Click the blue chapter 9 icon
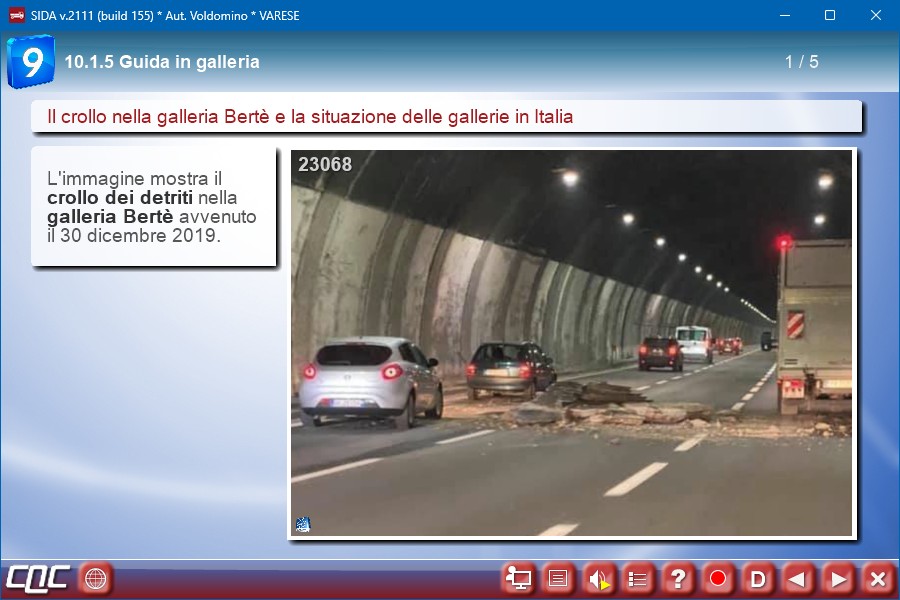Viewport: 900px width, 600px height. pos(30,62)
